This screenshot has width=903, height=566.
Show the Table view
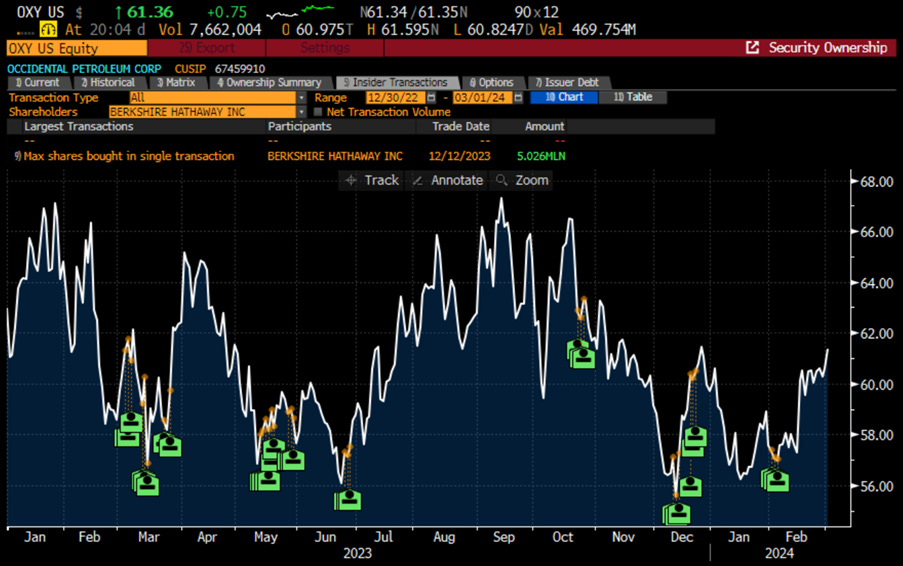(633, 97)
